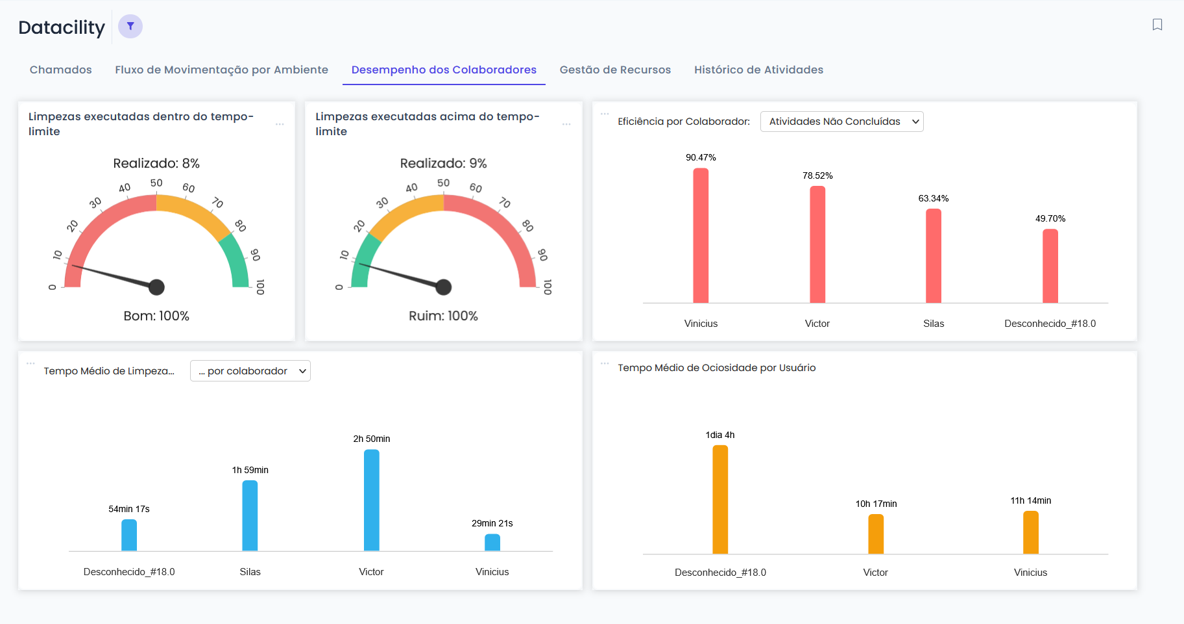
Task: Expand the '... por colaborador' dropdown
Action: click(250, 371)
